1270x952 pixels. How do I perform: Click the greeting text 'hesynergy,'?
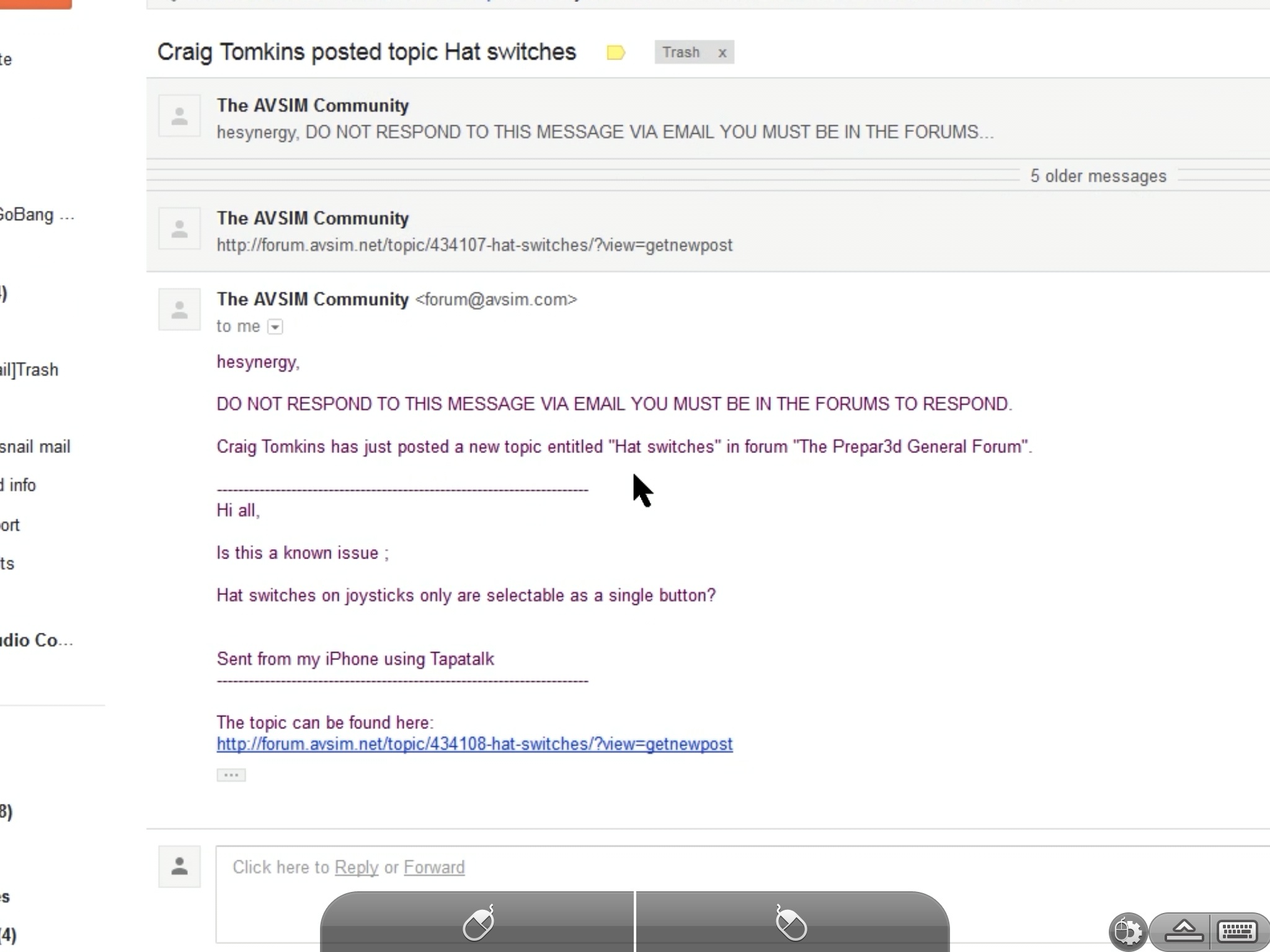coord(258,363)
